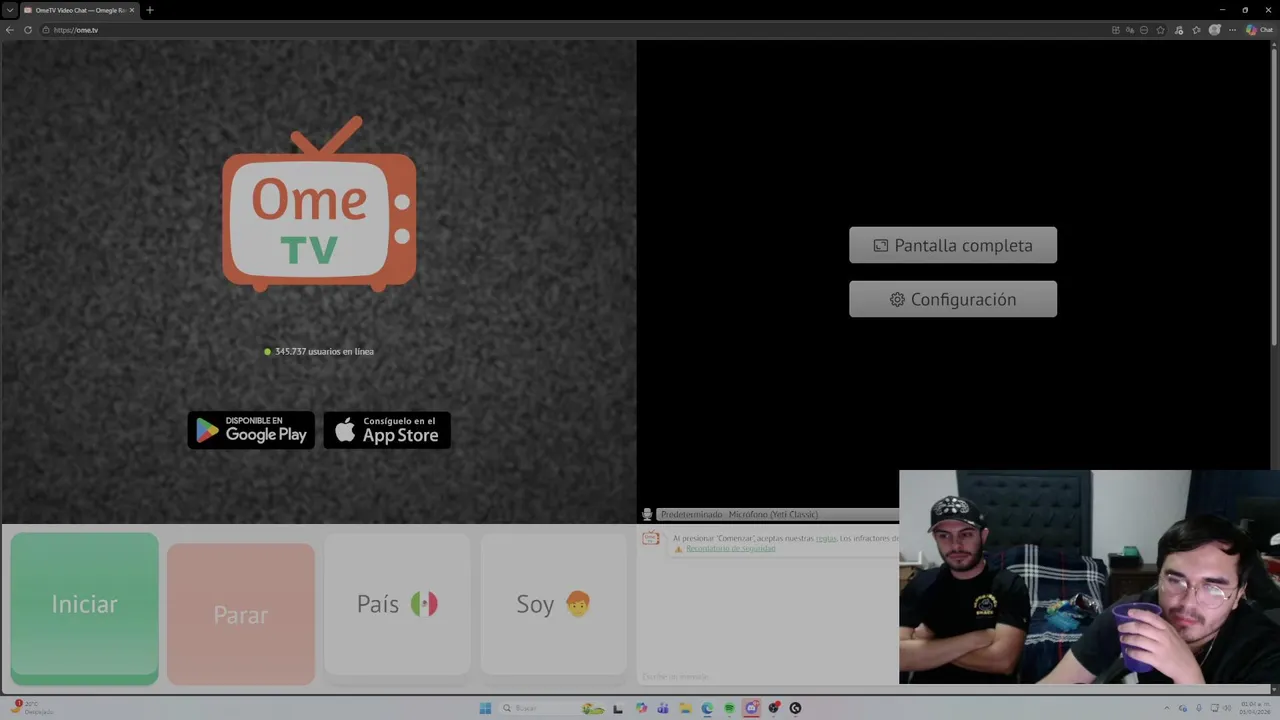
Task: Show hidden system tray icons
Action: pyautogui.click(x=1169, y=708)
